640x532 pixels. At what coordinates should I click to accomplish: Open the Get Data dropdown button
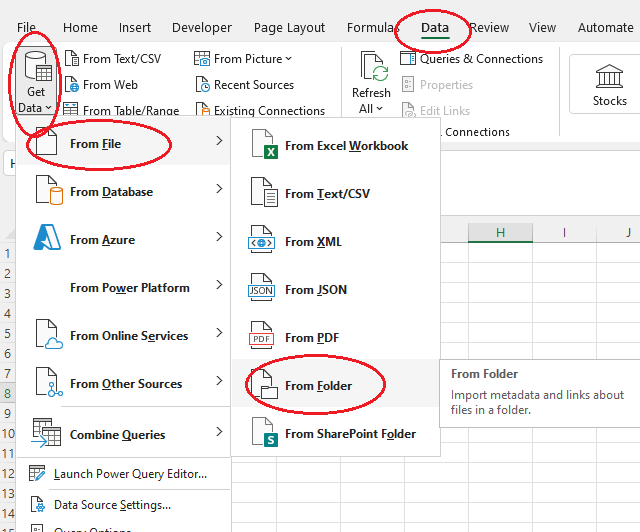click(x=35, y=82)
